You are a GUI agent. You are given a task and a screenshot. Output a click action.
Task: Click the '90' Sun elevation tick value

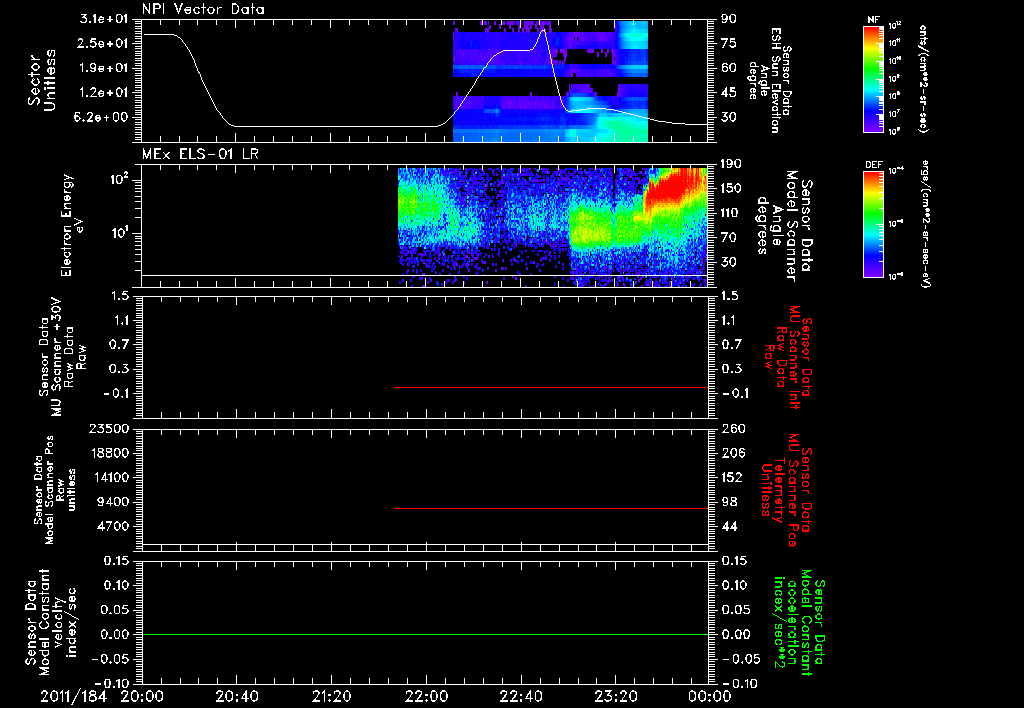729,19
